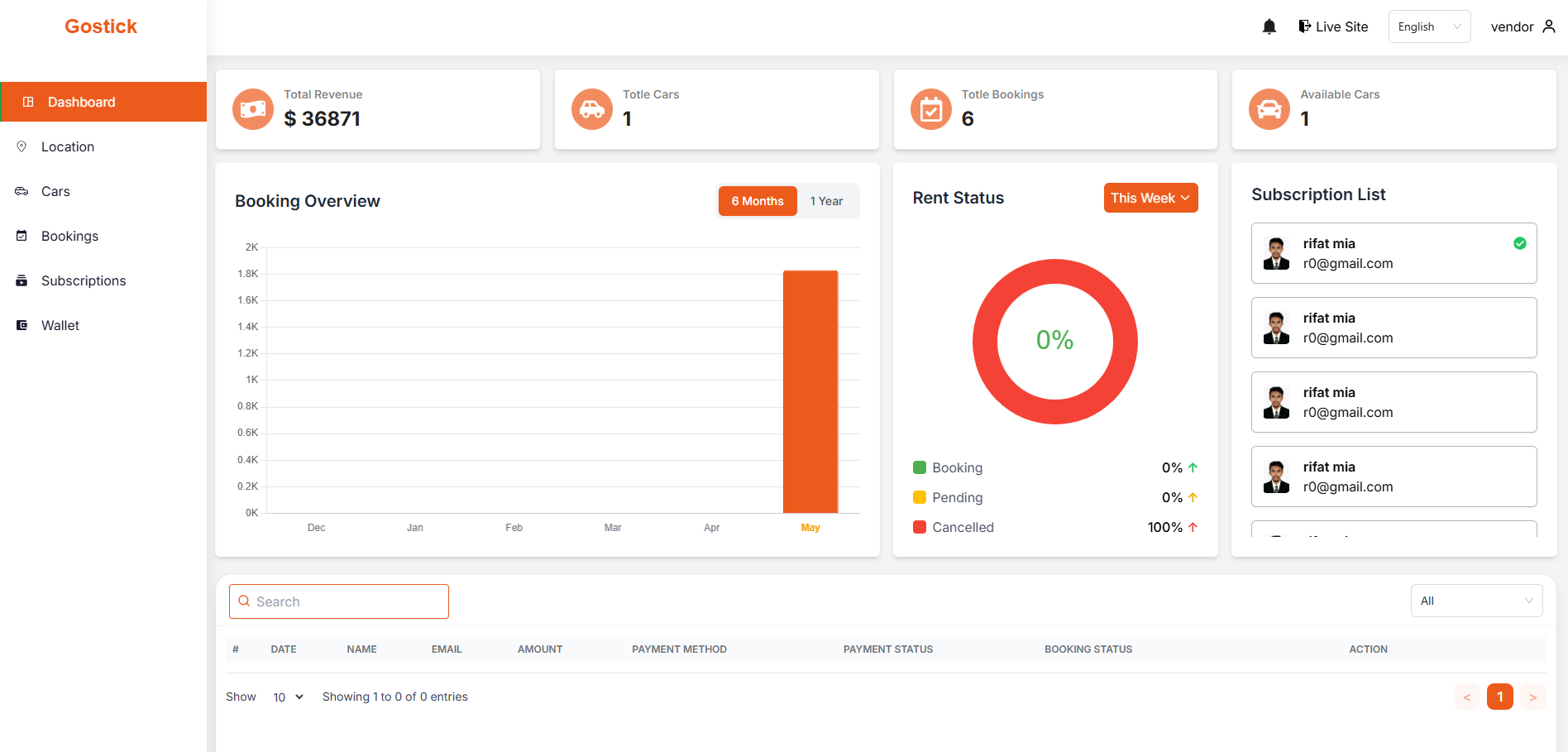Click the notification bell icon
Screen dimensions: 1568x752
click(x=1269, y=26)
